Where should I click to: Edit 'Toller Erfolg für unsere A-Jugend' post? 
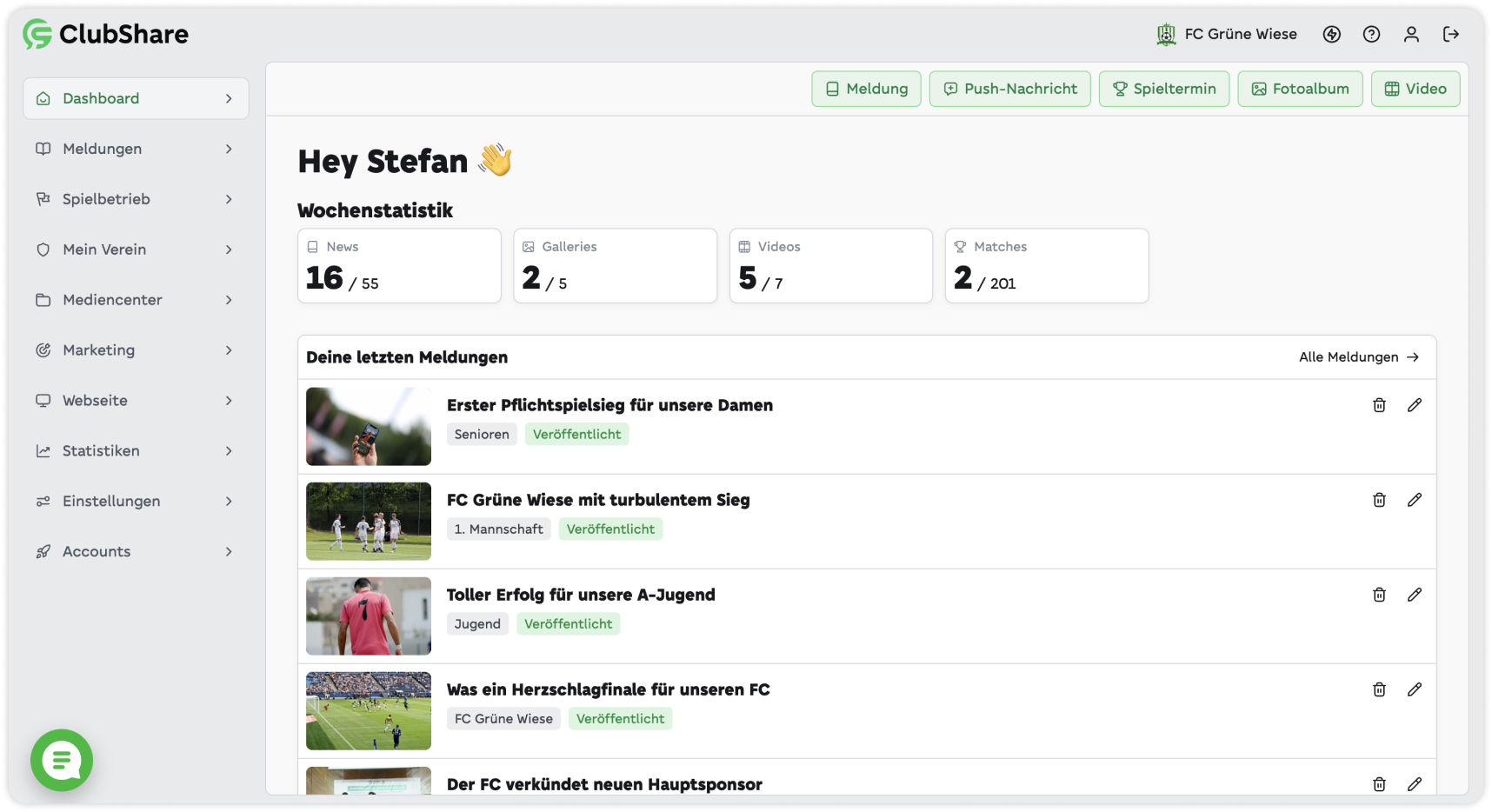(x=1415, y=595)
